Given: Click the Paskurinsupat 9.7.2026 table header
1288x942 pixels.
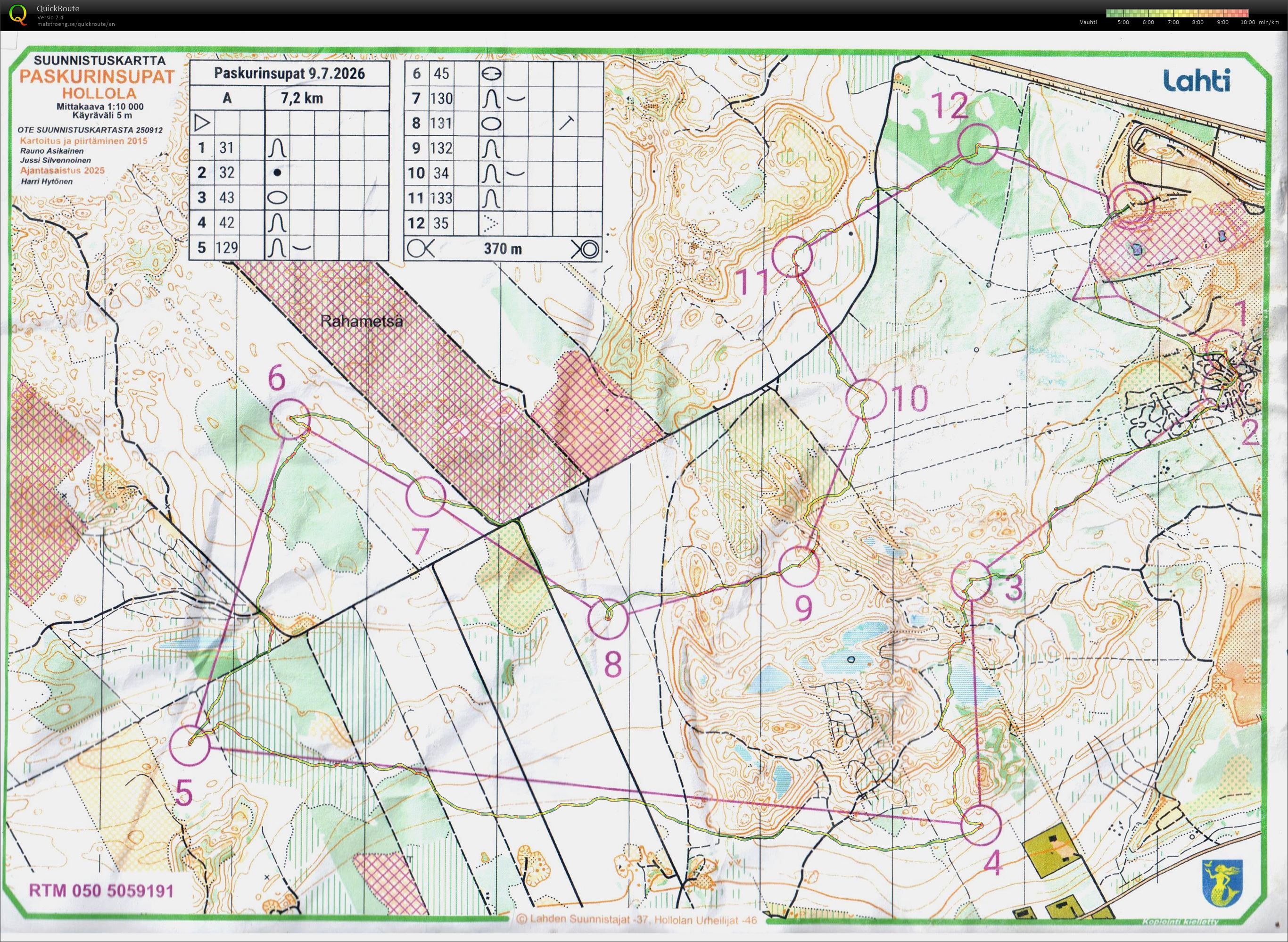Looking at the screenshot, I should (x=289, y=74).
